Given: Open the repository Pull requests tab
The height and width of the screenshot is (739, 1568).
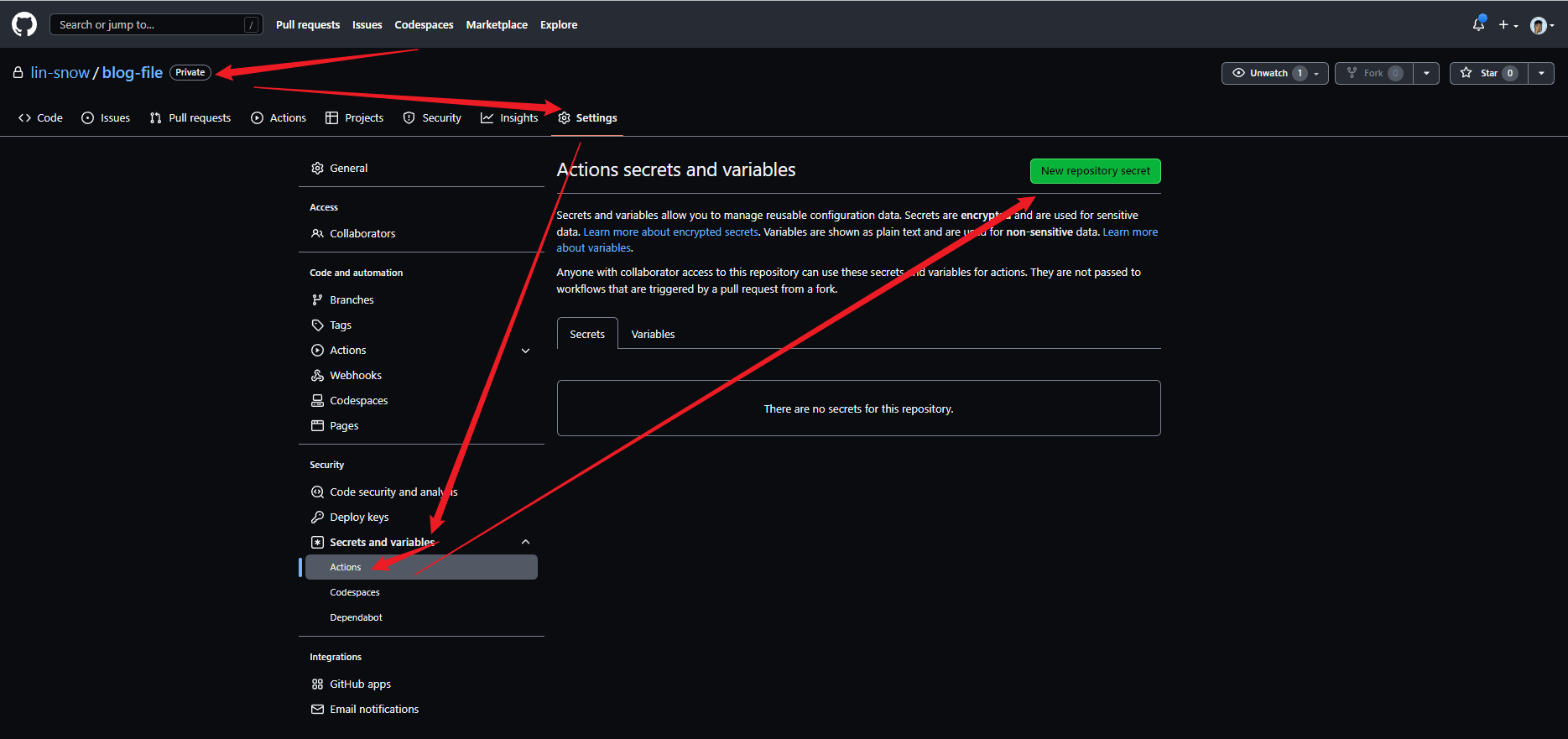Looking at the screenshot, I should point(190,117).
